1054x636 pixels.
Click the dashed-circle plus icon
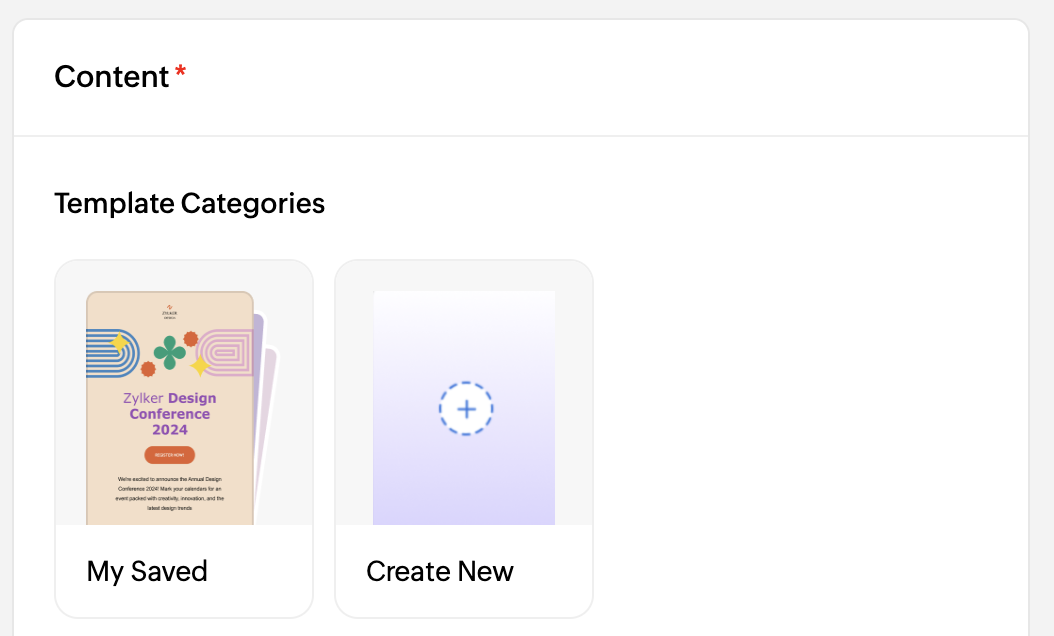pos(466,409)
